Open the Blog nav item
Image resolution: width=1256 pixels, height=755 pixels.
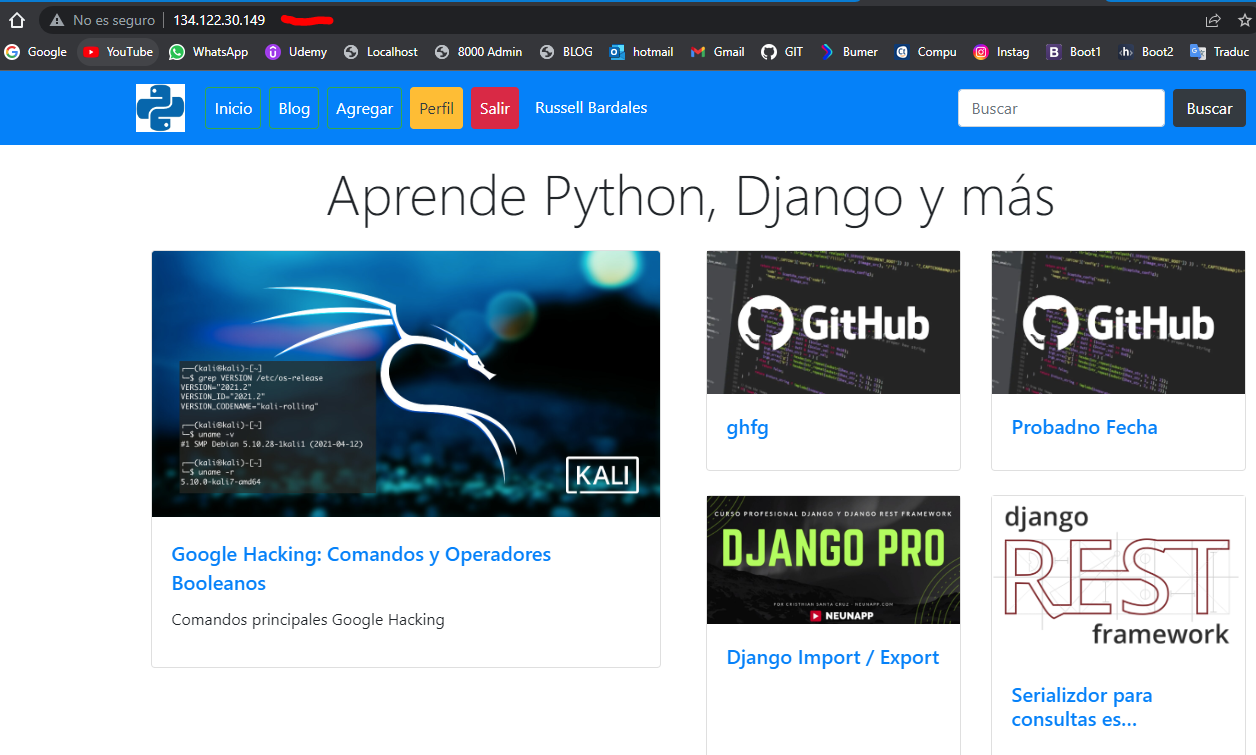click(x=294, y=109)
